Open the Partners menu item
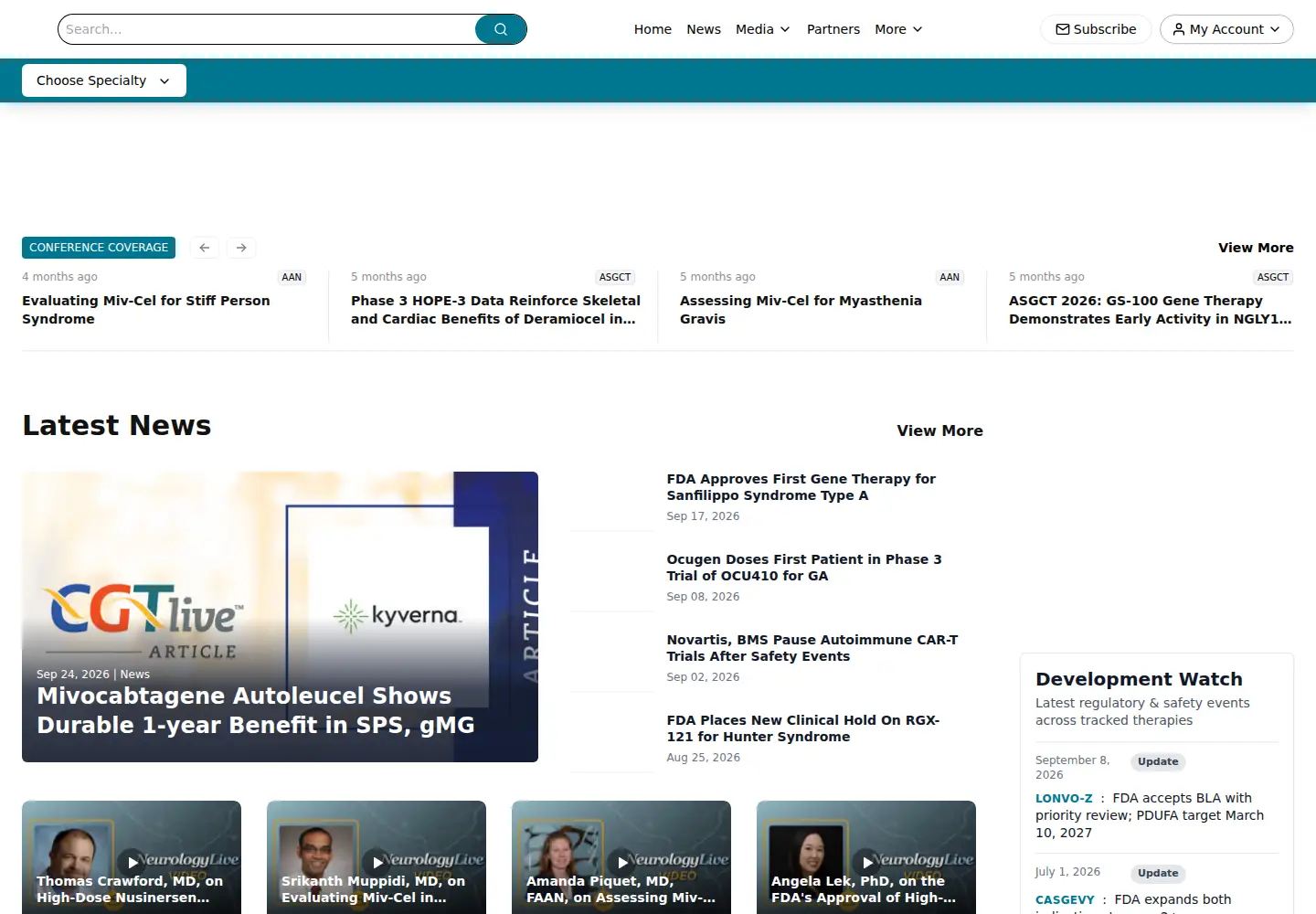 pyautogui.click(x=833, y=29)
